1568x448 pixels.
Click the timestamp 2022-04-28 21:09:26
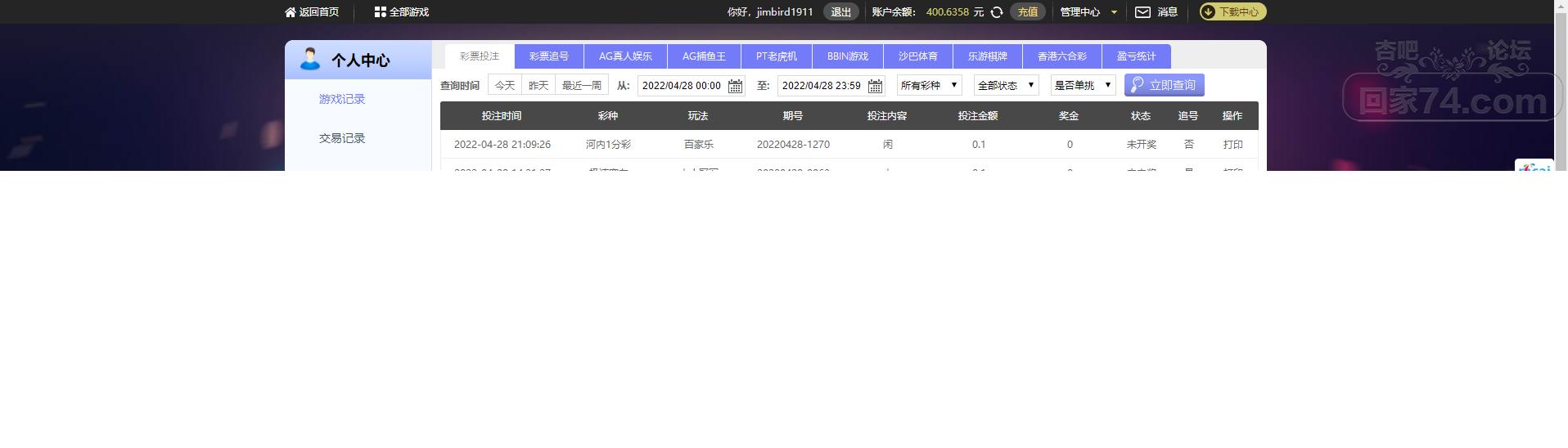(502, 145)
